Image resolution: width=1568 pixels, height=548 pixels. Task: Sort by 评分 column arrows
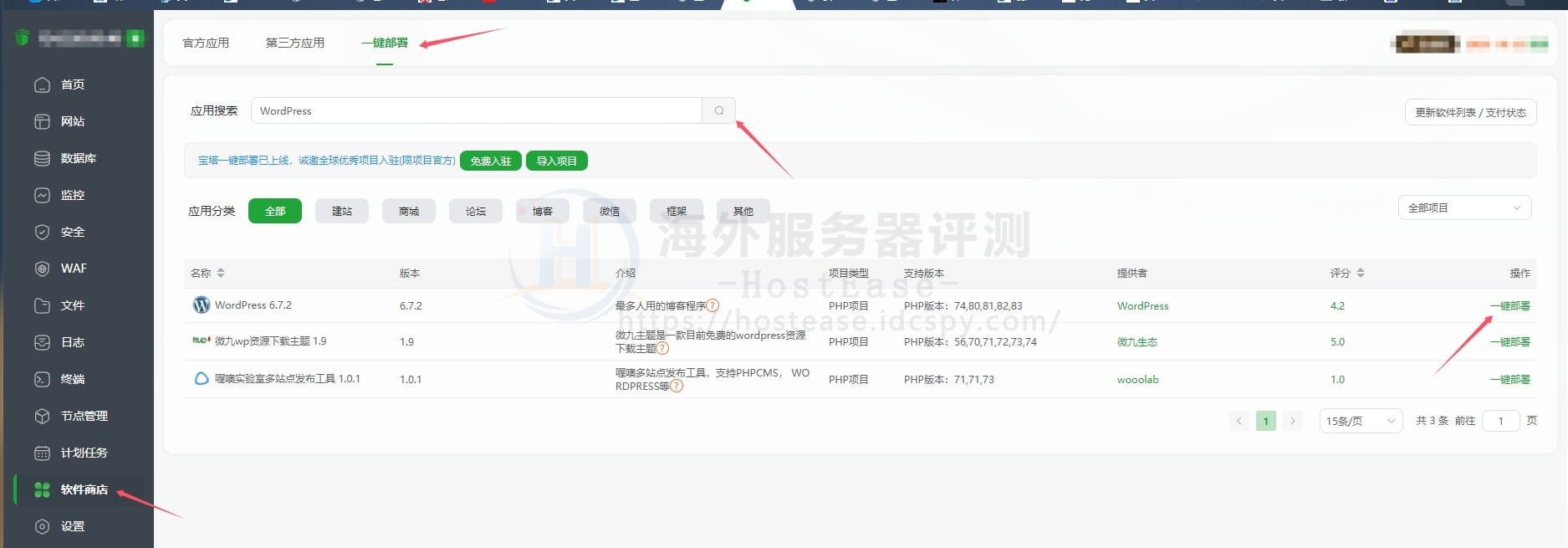click(x=1360, y=273)
